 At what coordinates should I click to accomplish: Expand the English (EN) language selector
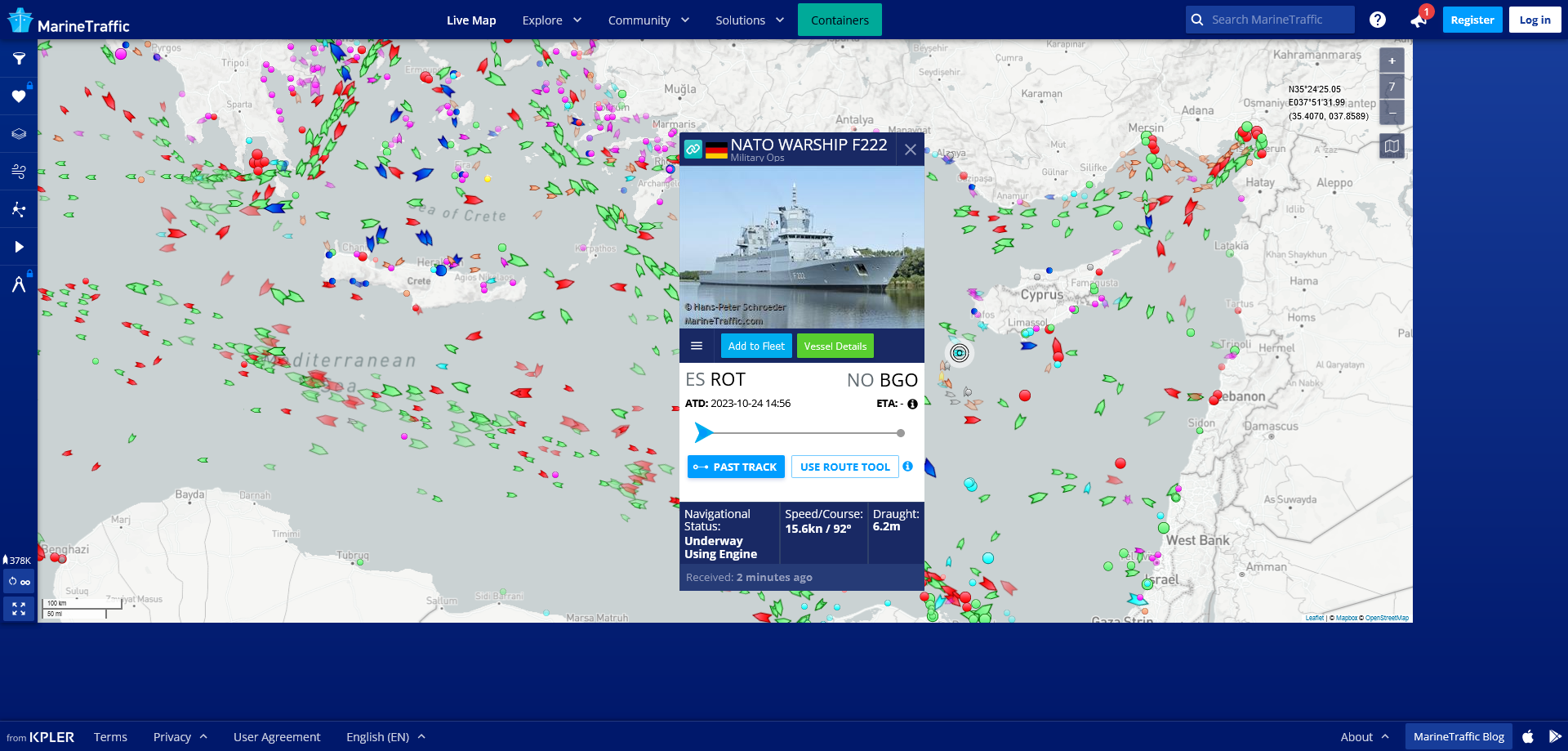pos(385,737)
